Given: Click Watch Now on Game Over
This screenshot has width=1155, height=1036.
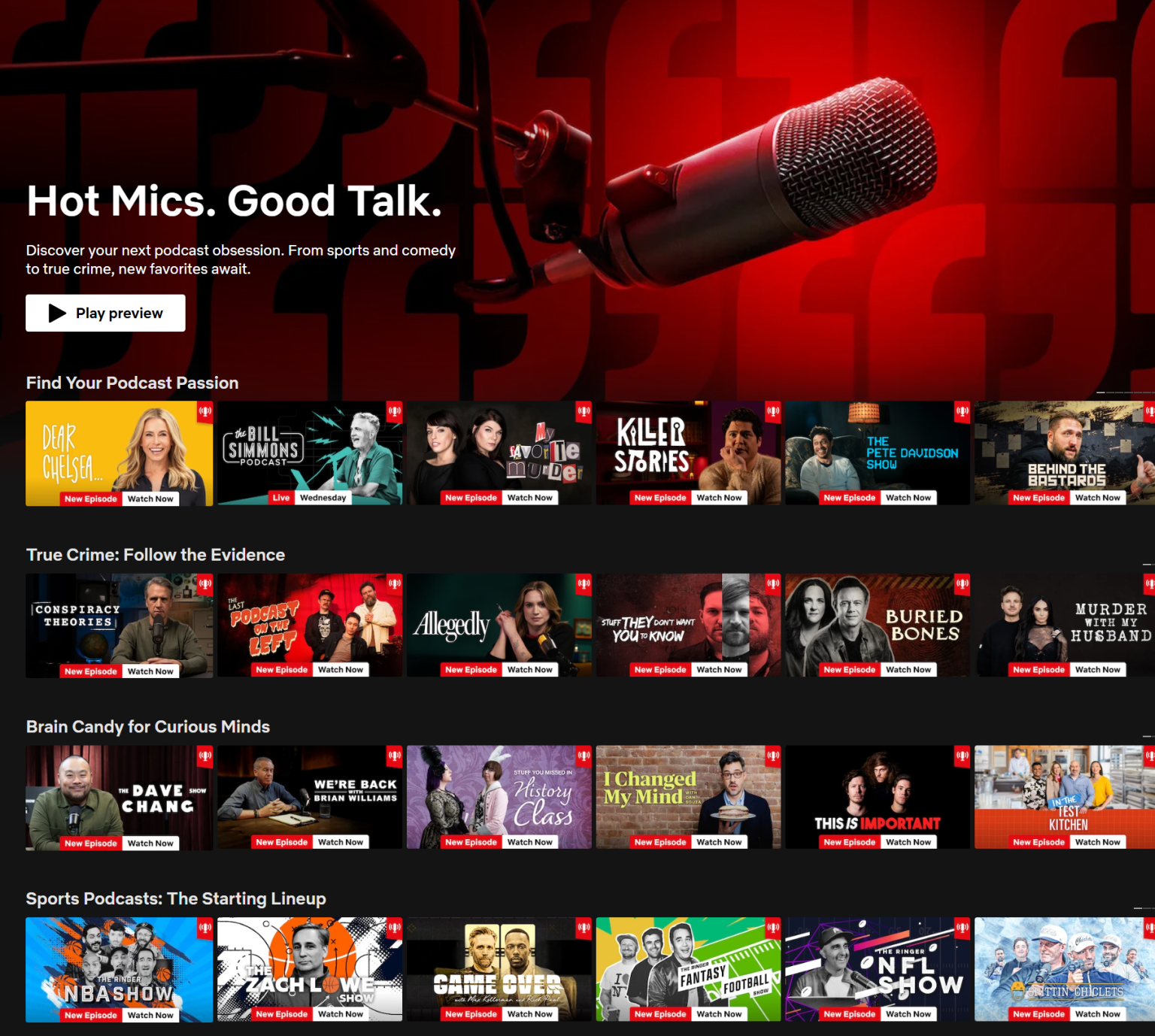Looking at the screenshot, I should [x=529, y=1014].
